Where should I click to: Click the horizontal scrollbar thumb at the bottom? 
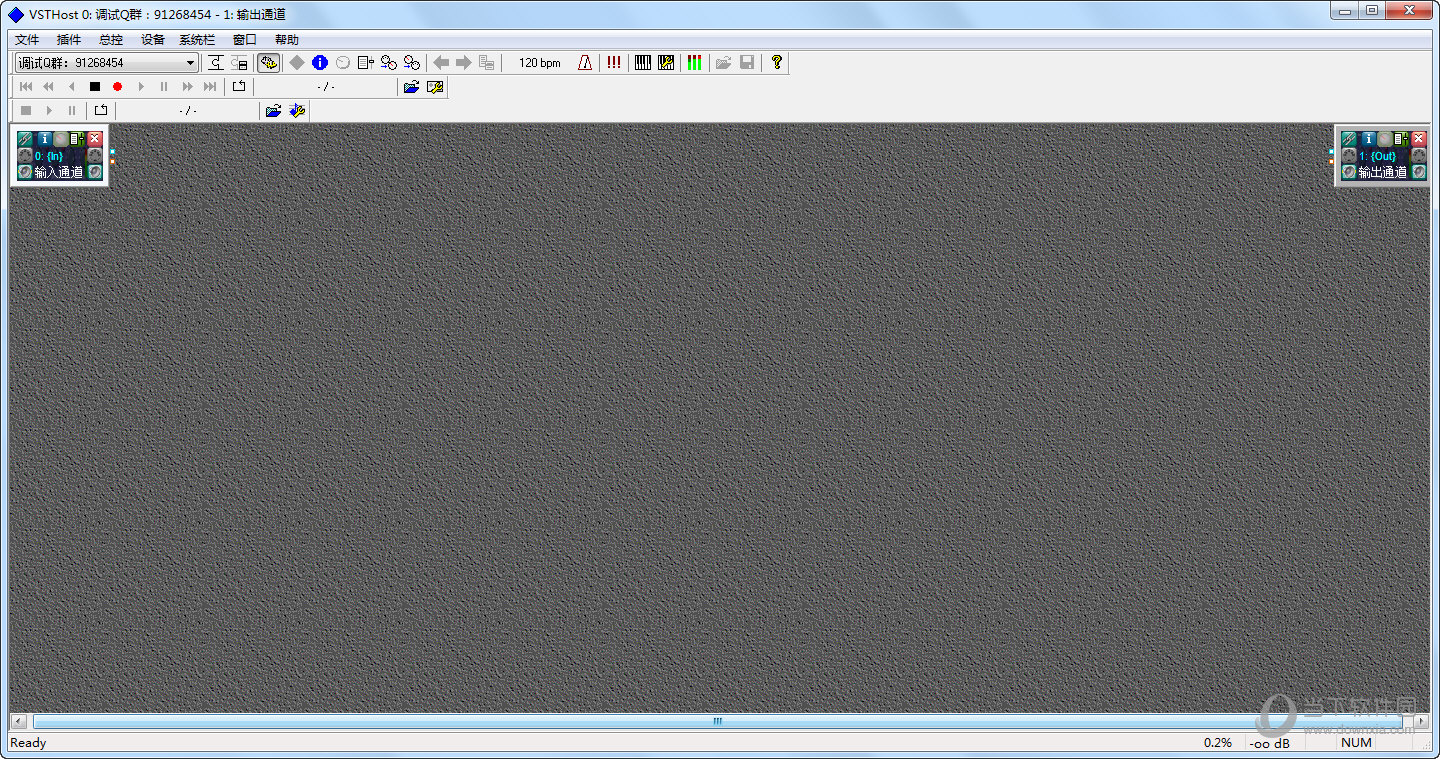coord(717,721)
